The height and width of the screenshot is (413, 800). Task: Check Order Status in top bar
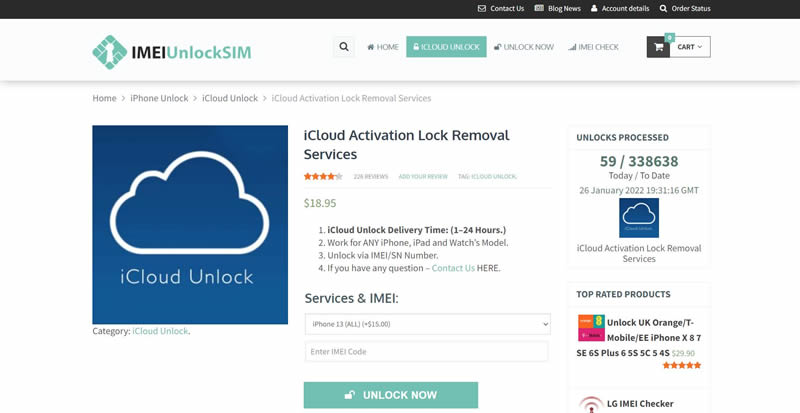[x=685, y=9]
